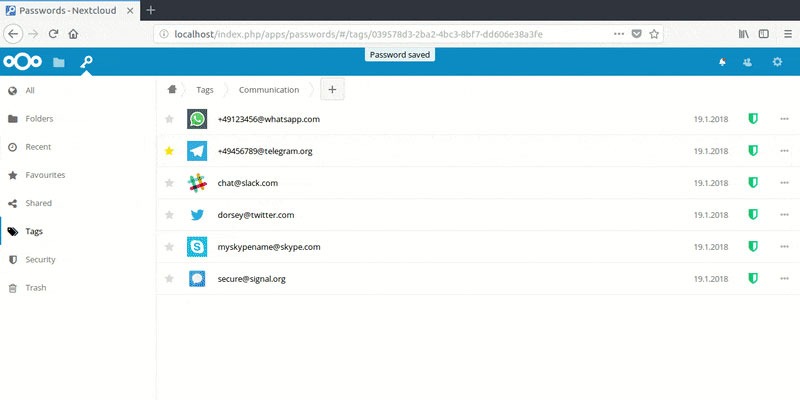Unfavourite the +49456789@telegram.org entry
This screenshot has height=400, width=800.
click(169, 151)
